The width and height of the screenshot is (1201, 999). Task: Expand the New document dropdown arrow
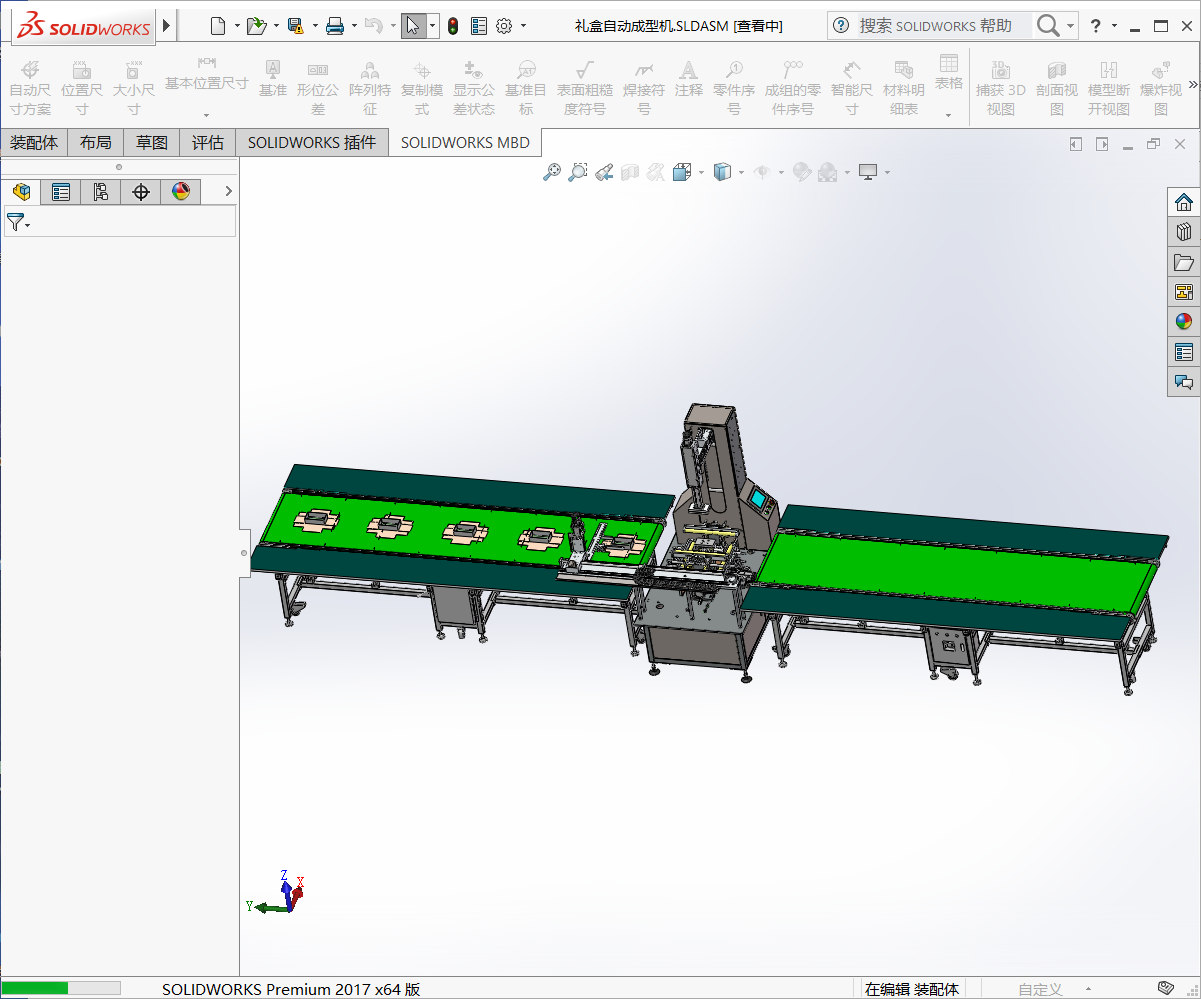237,26
